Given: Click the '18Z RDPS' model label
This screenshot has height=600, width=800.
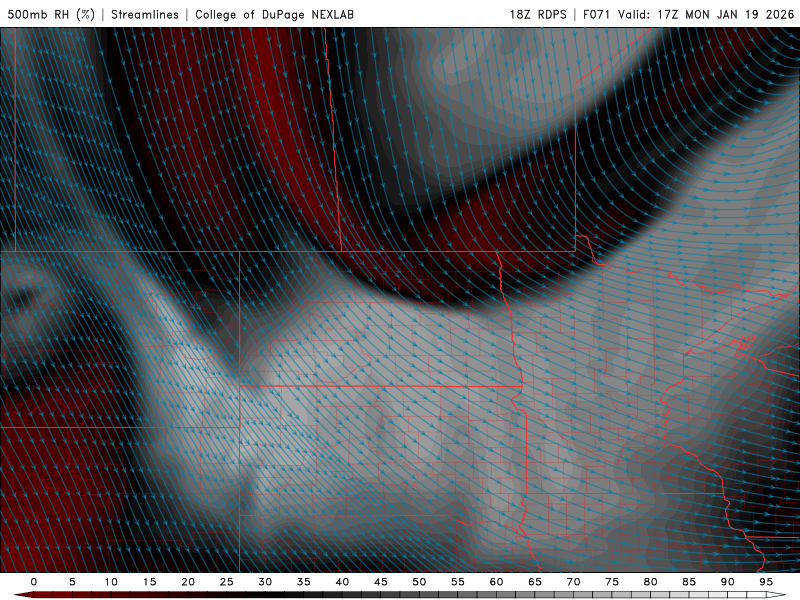Looking at the screenshot, I should pyautogui.click(x=538, y=14).
